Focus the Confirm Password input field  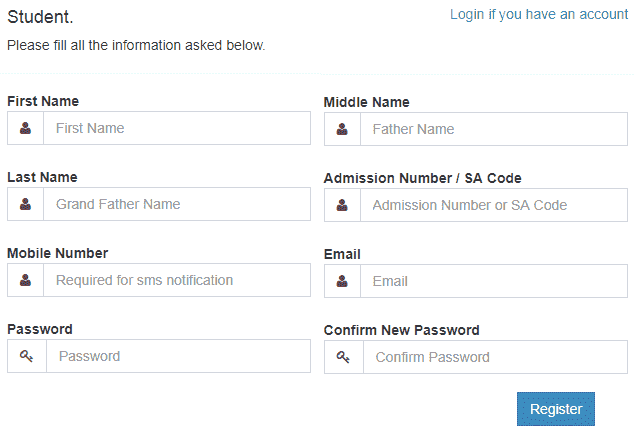(x=495, y=357)
